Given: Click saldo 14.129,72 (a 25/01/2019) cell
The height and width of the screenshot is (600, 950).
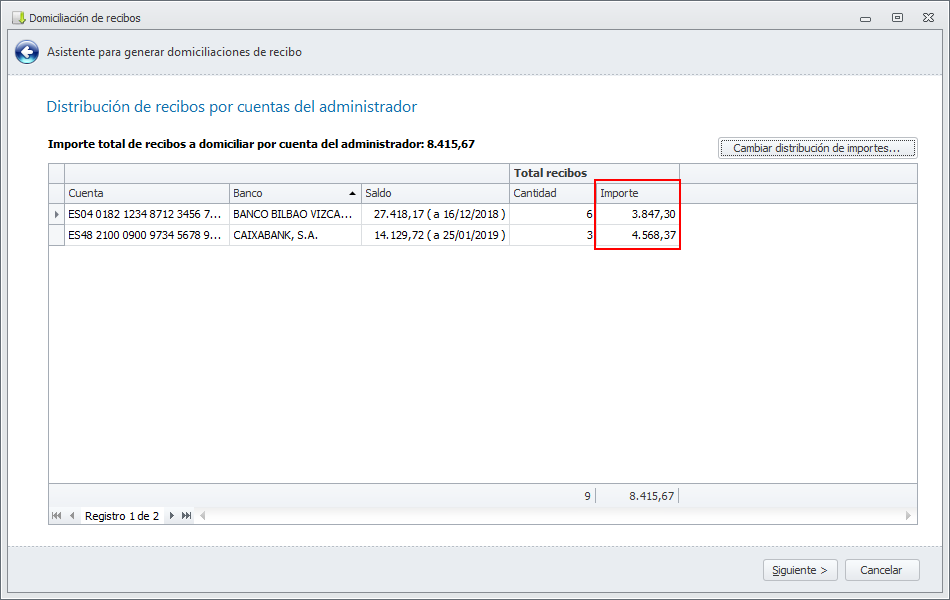Looking at the screenshot, I should tap(435, 235).
